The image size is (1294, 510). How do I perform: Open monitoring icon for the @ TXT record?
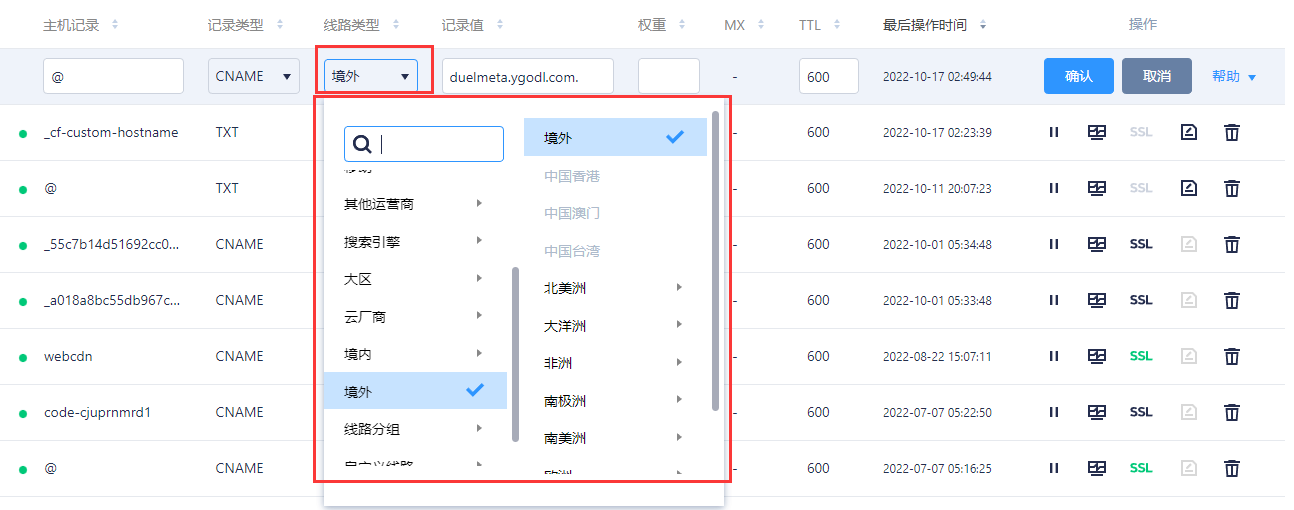coord(1097,188)
